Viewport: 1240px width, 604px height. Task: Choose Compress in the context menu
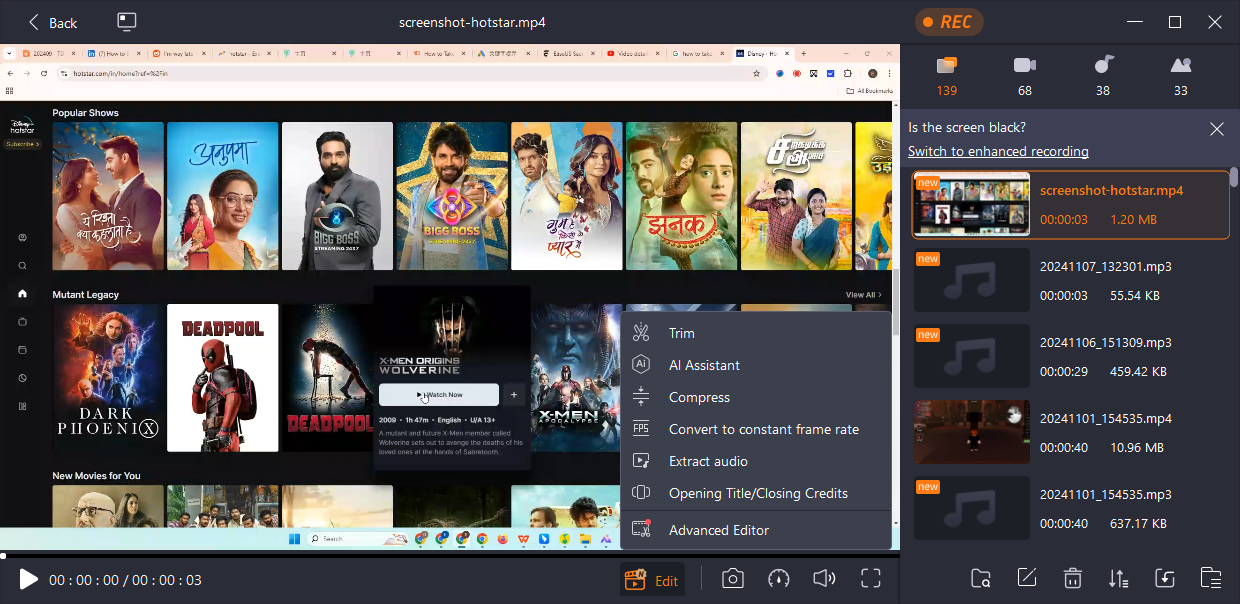coord(699,396)
